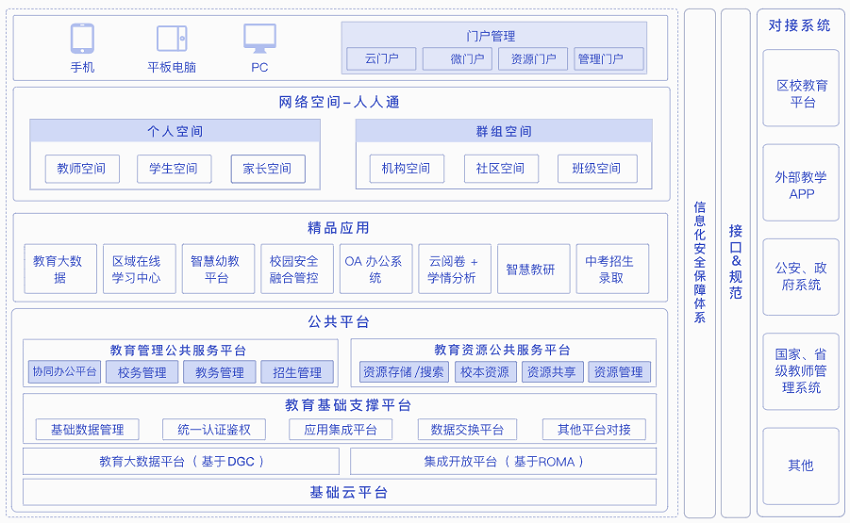Image resolution: width=850 pixels, height=523 pixels.
Task: Click the 接口&规范 vertical column
Action: click(x=736, y=263)
